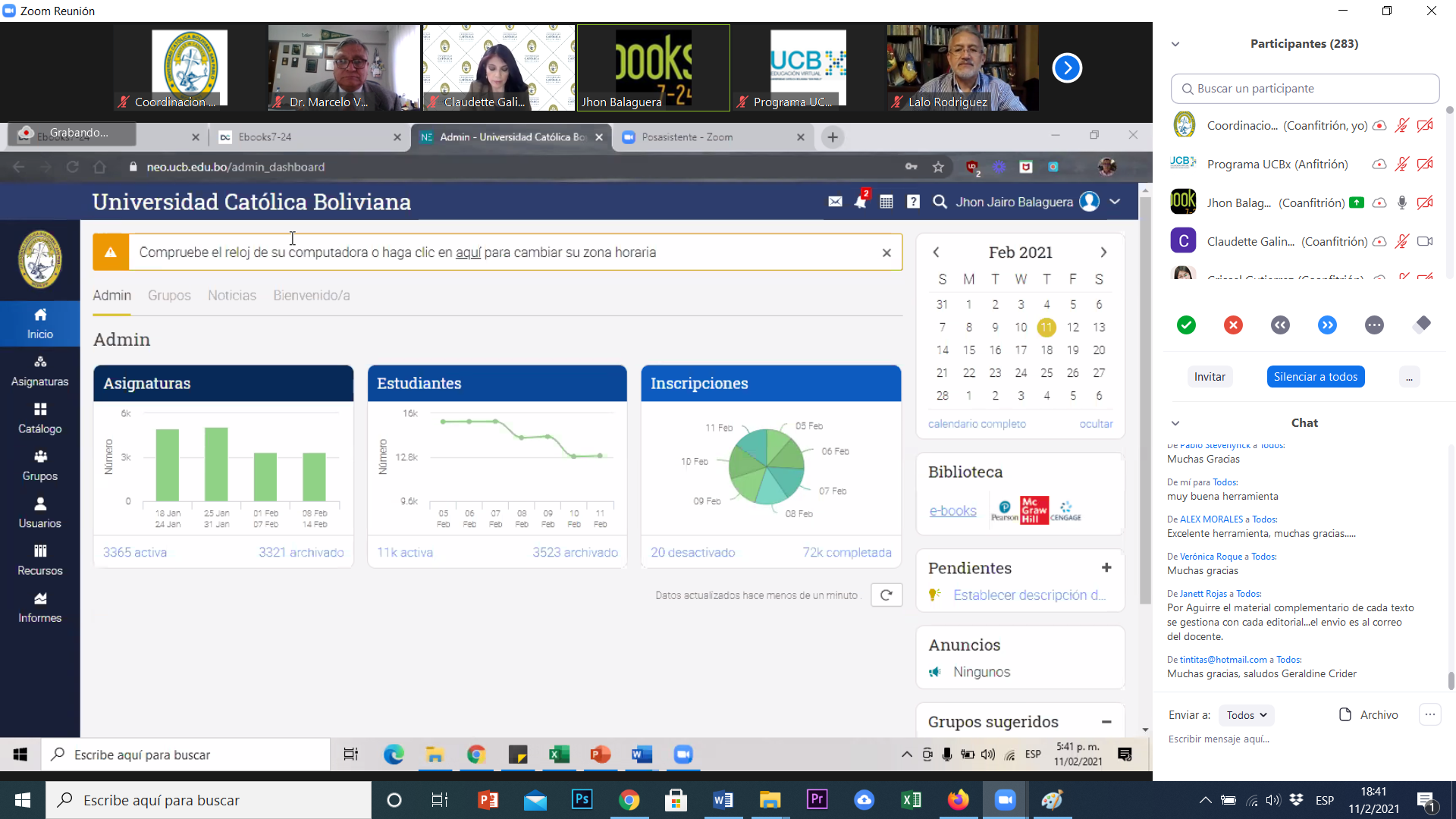Toggle Jhon Balaguera's microphone in participants
Image resolution: width=1456 pixels, height=819 pixels.
pyautogui.click(x=1402, y=202)
